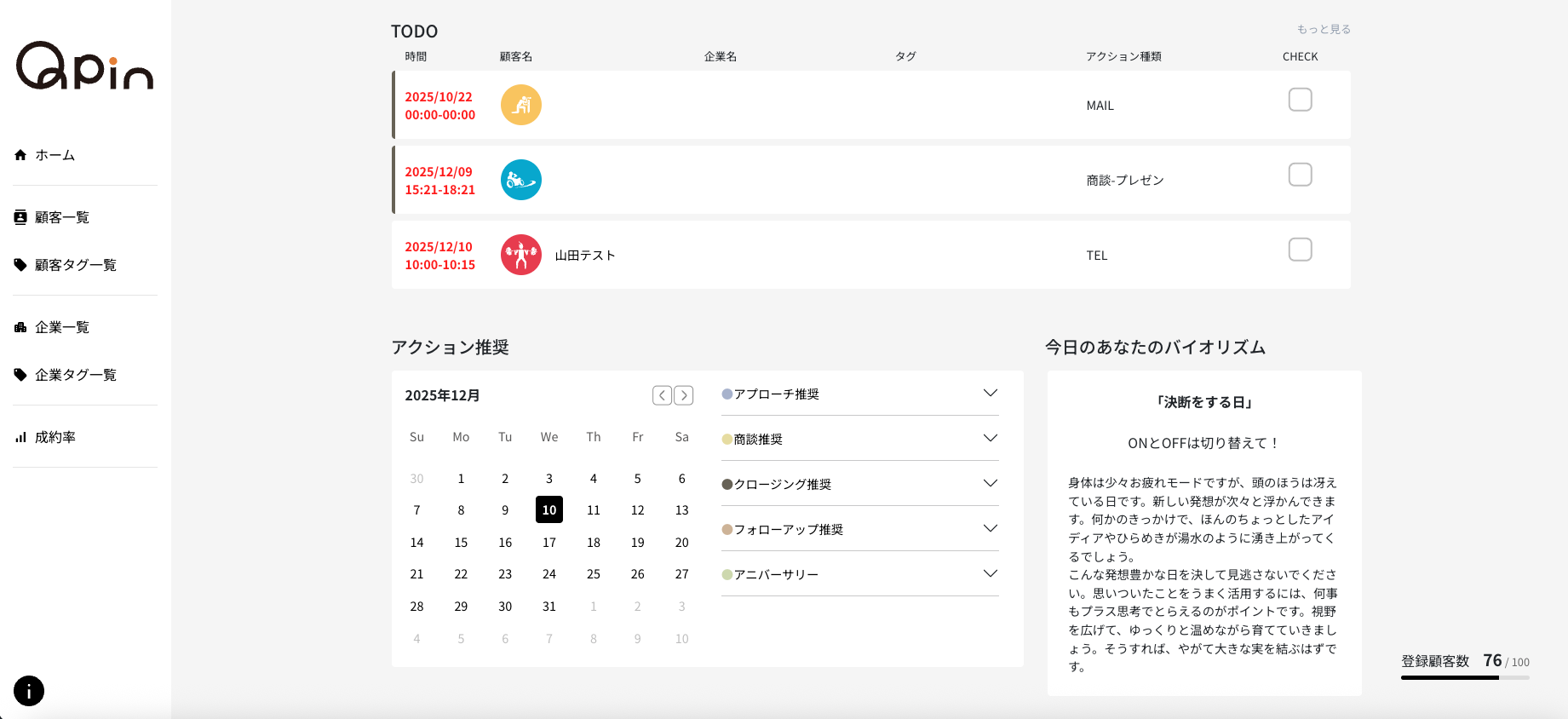Click the もっと見る link
The image size is (1568, 719).
[x=1324, y=29]
